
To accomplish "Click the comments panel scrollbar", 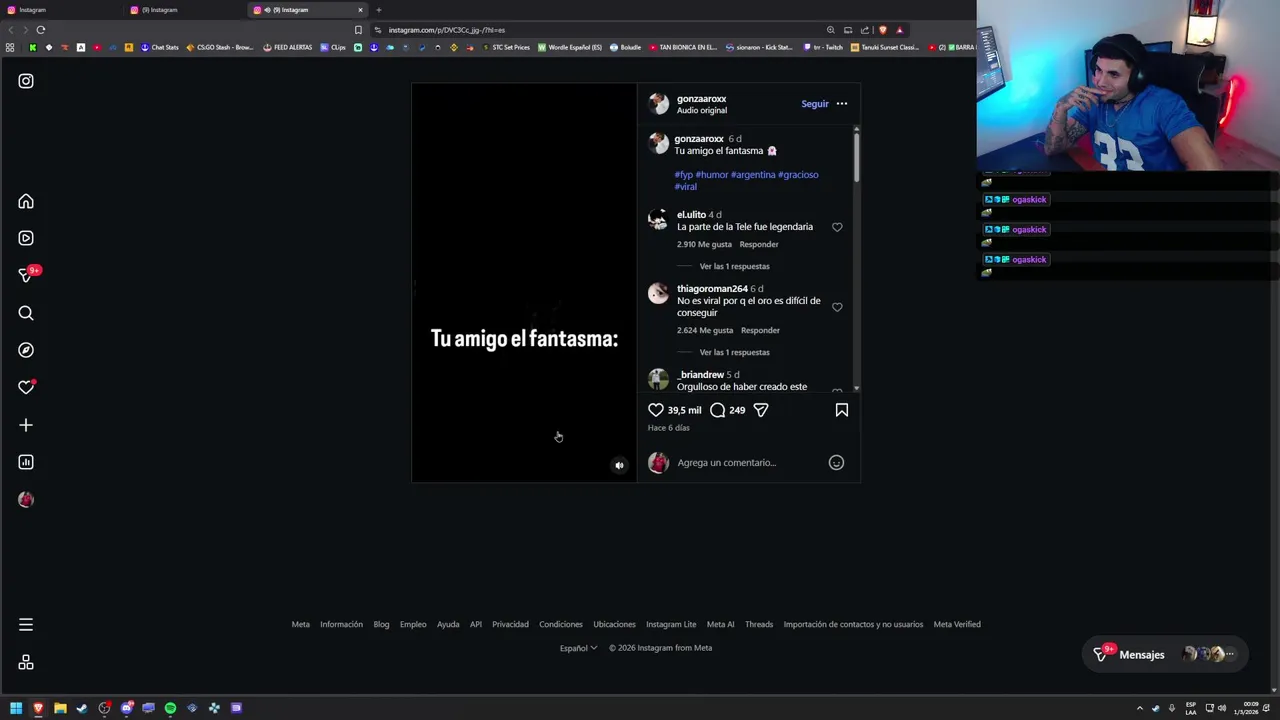I will [x=857, y=160].
